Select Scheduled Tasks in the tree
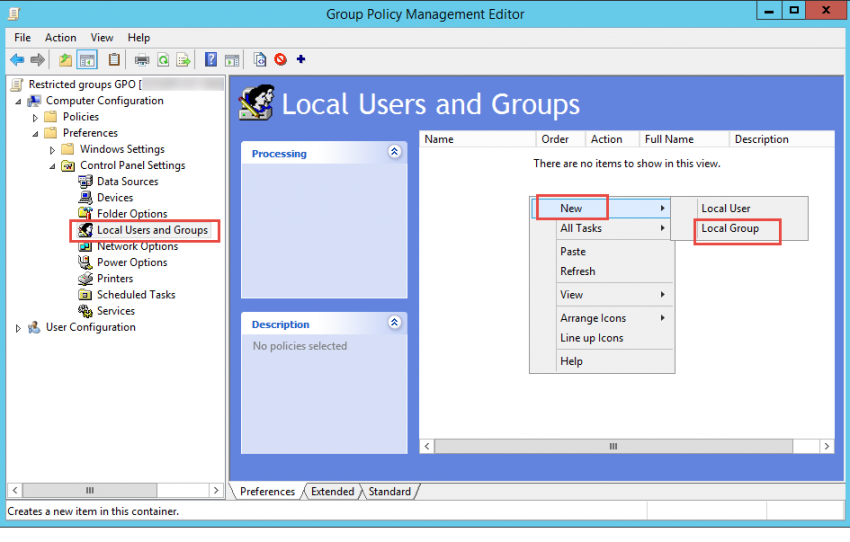This screenshot has width=850, height=542. tap(135, 295)
